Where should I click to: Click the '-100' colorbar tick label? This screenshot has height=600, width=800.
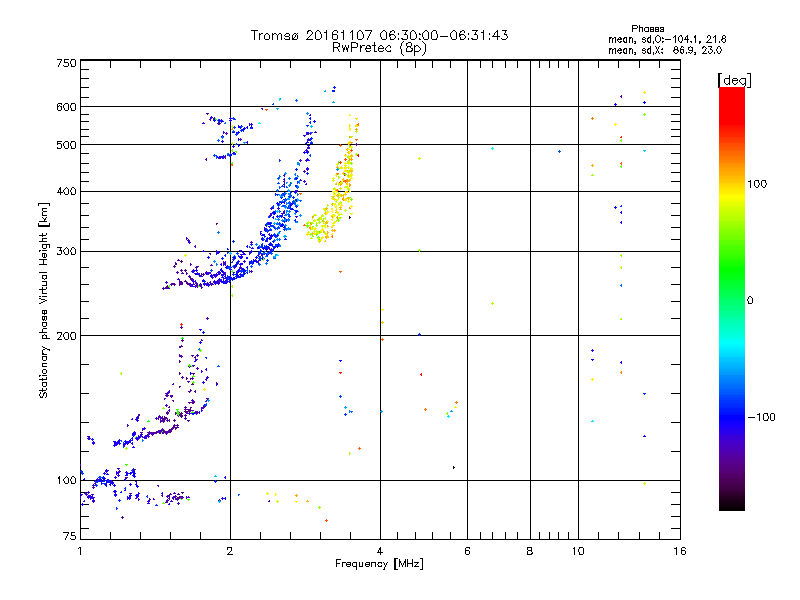tap(761, 417)
